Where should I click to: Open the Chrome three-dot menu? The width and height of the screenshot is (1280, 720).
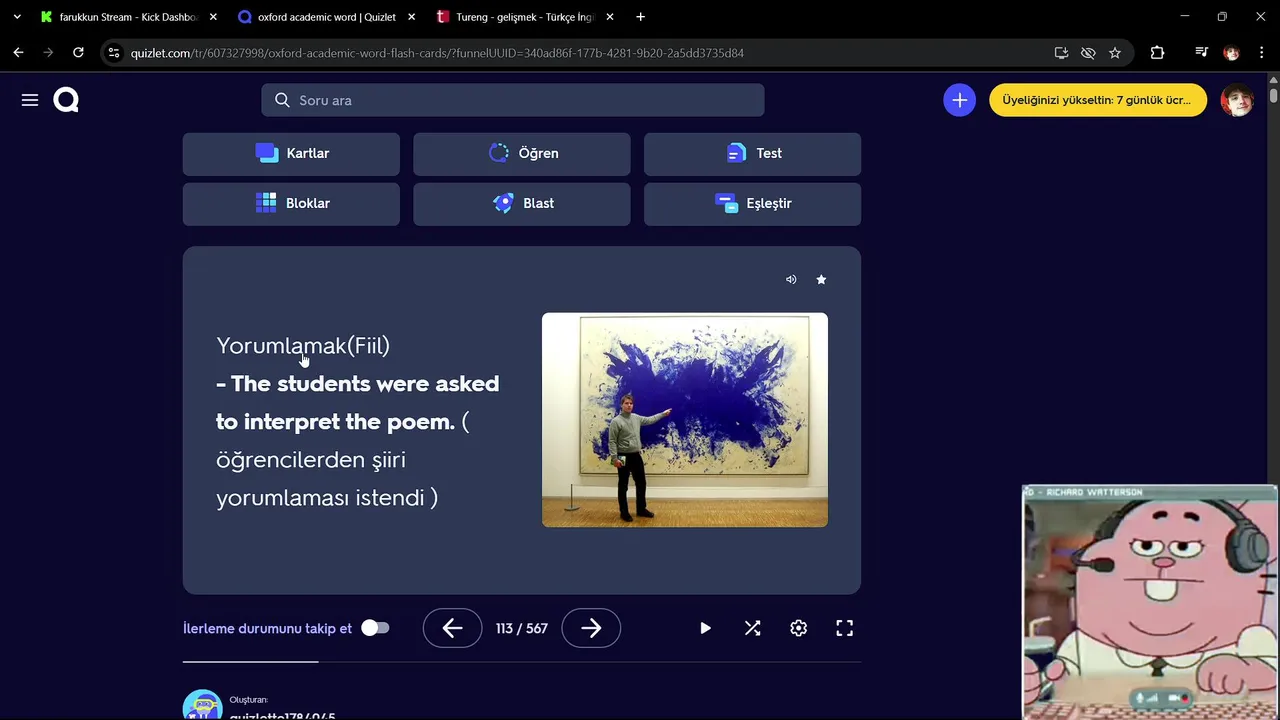pos(1261,53)
